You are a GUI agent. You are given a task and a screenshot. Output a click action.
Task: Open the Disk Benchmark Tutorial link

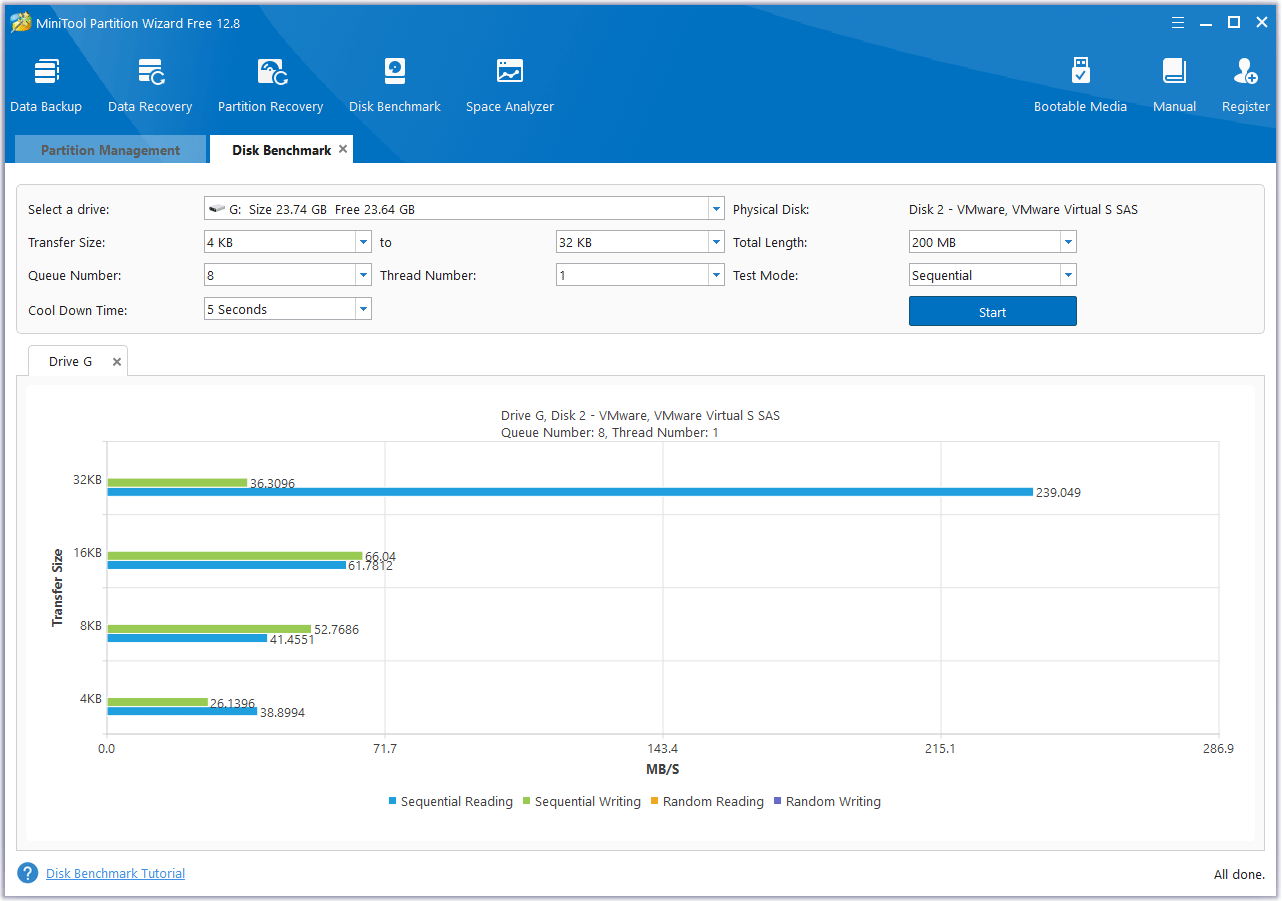tap(115, 873)
